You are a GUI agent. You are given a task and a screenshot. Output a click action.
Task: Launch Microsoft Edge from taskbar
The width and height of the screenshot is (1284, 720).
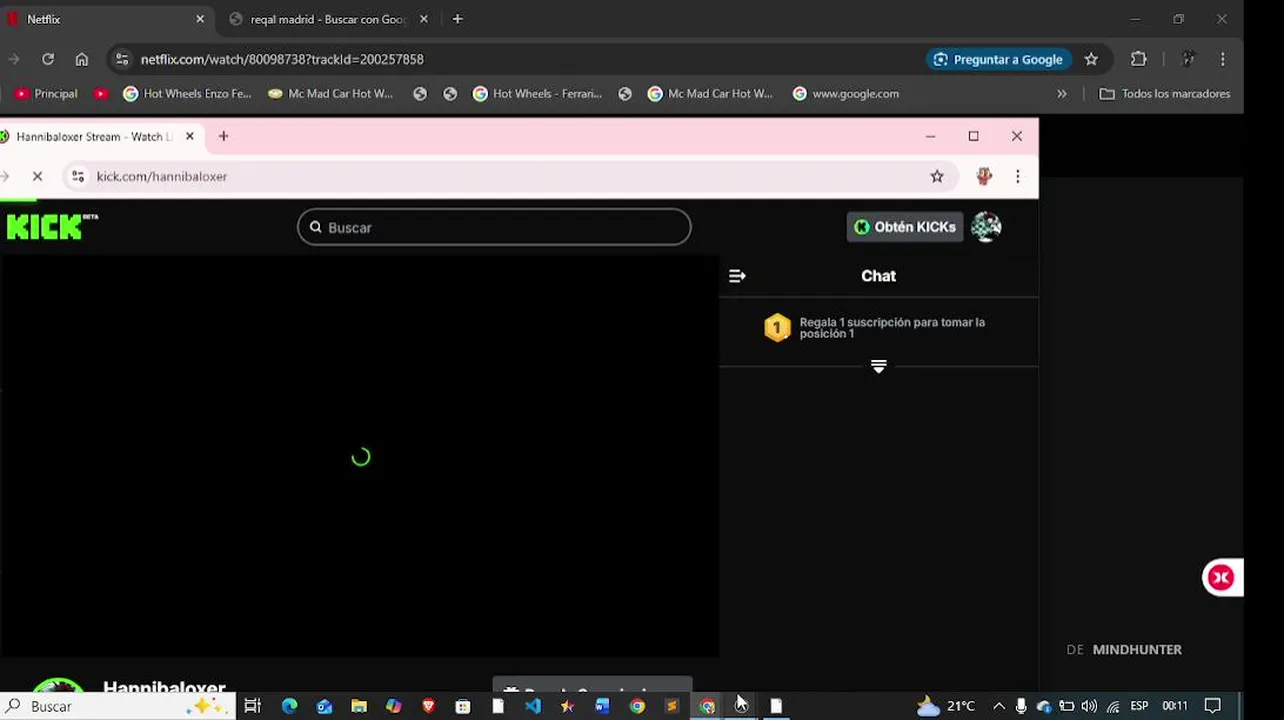290,706
